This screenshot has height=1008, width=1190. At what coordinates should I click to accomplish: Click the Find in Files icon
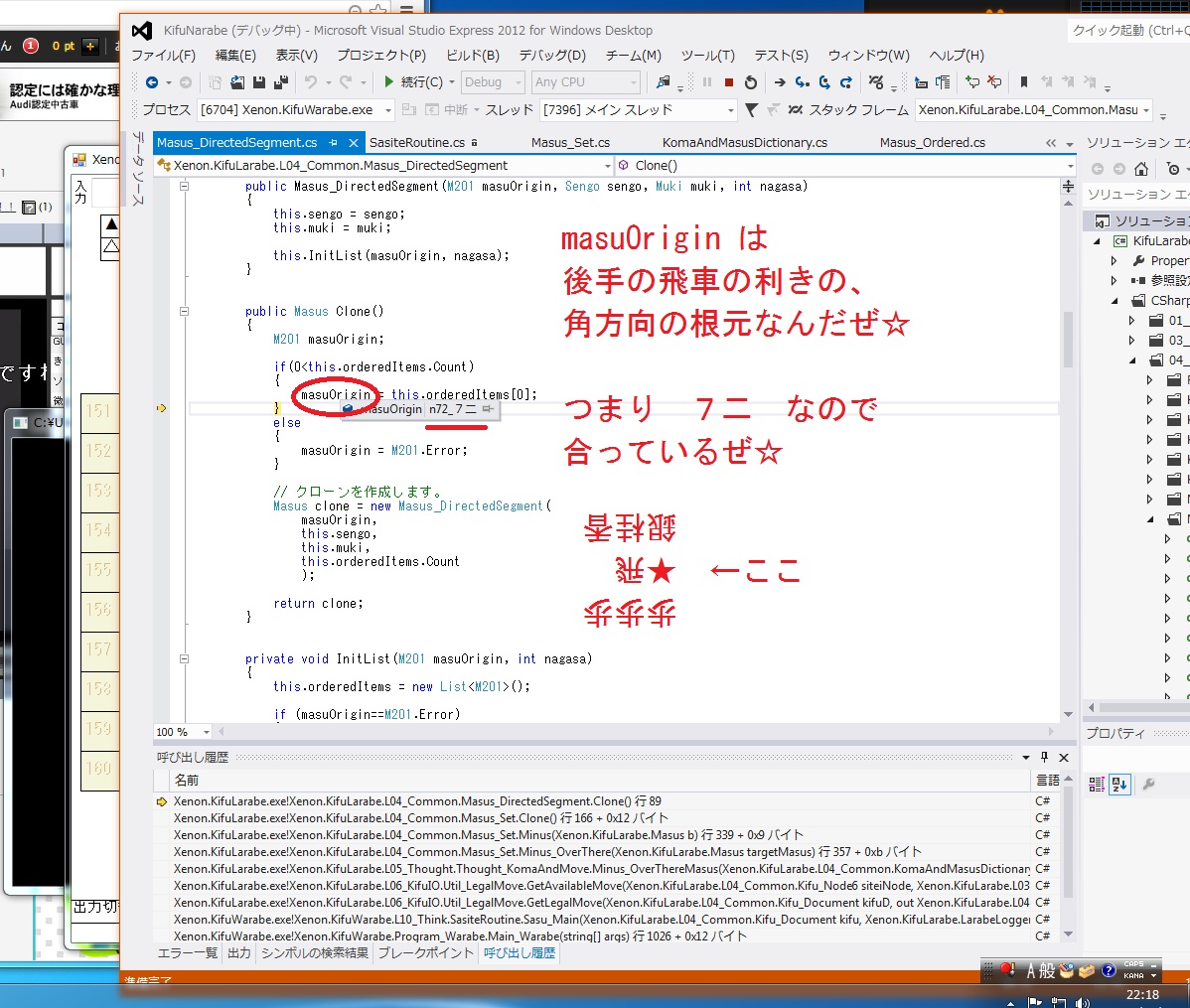point(664,82)
